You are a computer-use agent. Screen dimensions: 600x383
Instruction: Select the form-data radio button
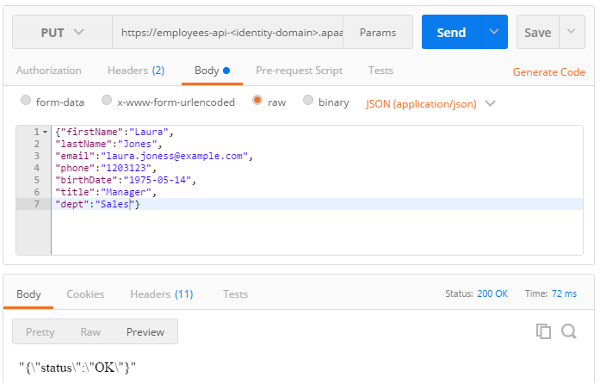26,100
